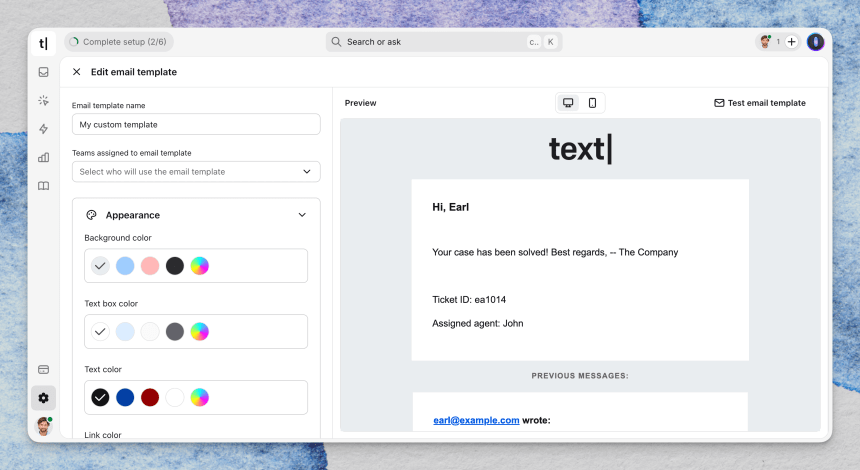Screen dimensions: 860x470
Task: Select the blue text color swatch
Action: click(x=125, y=398)
